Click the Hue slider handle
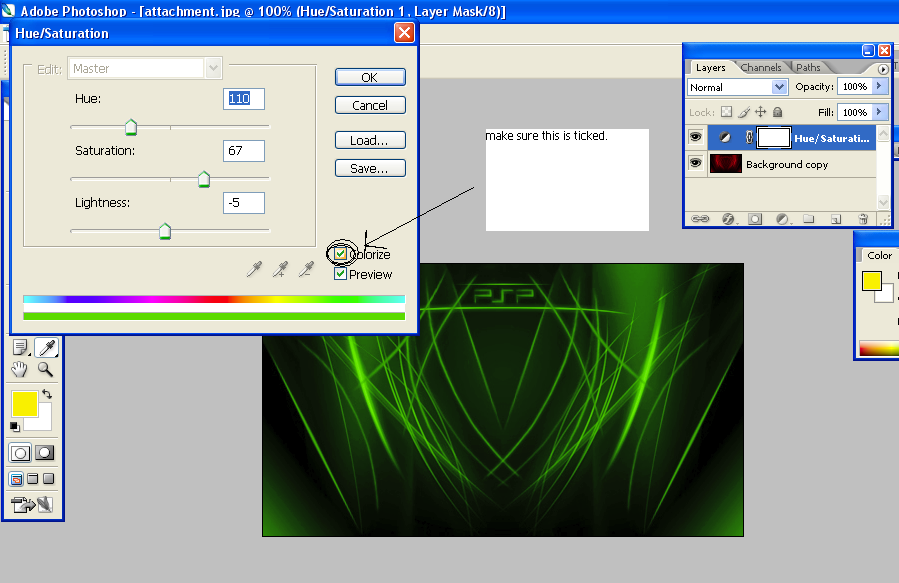 tap(131, 127)
